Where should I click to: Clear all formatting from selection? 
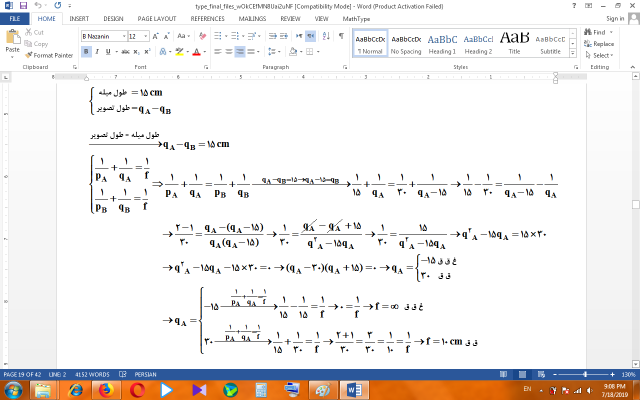pos(202,36)
